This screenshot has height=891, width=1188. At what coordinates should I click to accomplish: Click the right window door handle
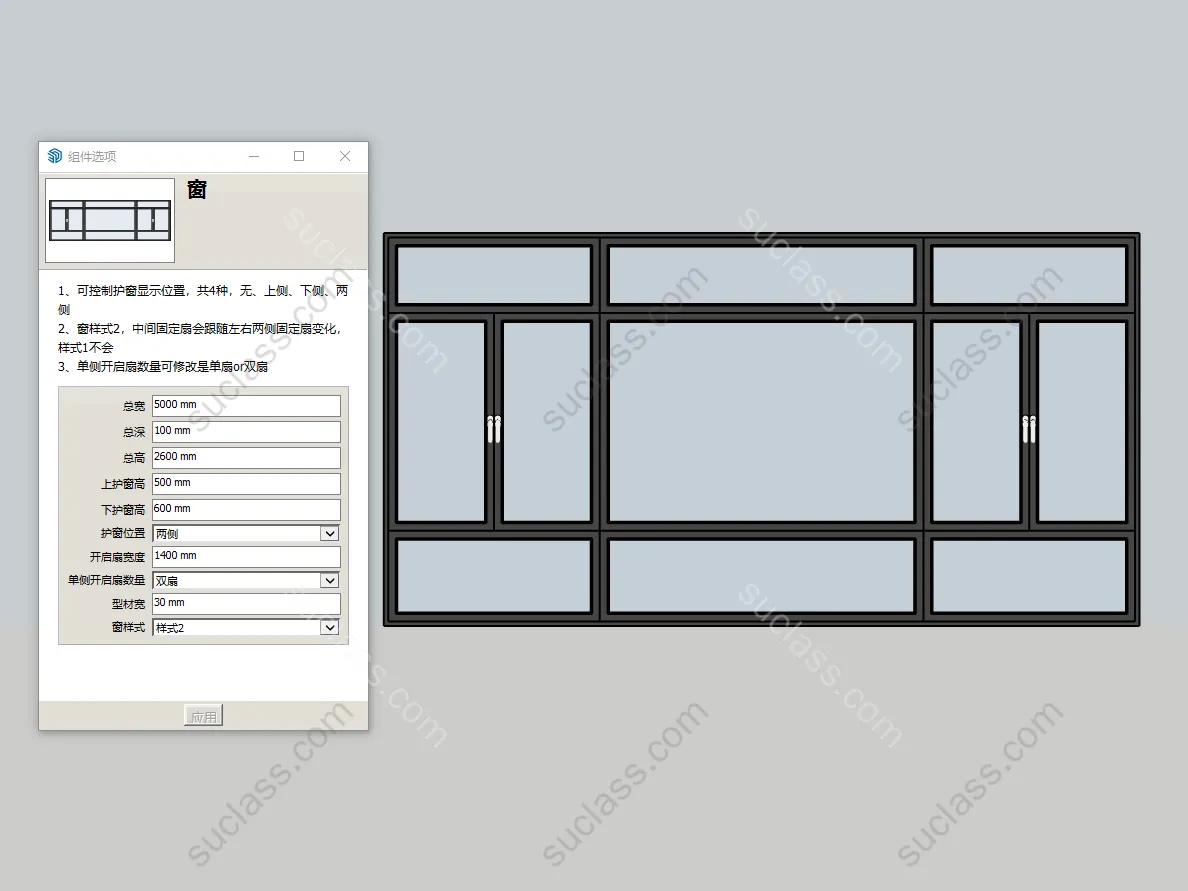pyautogui.click(x=1028, y=428)
